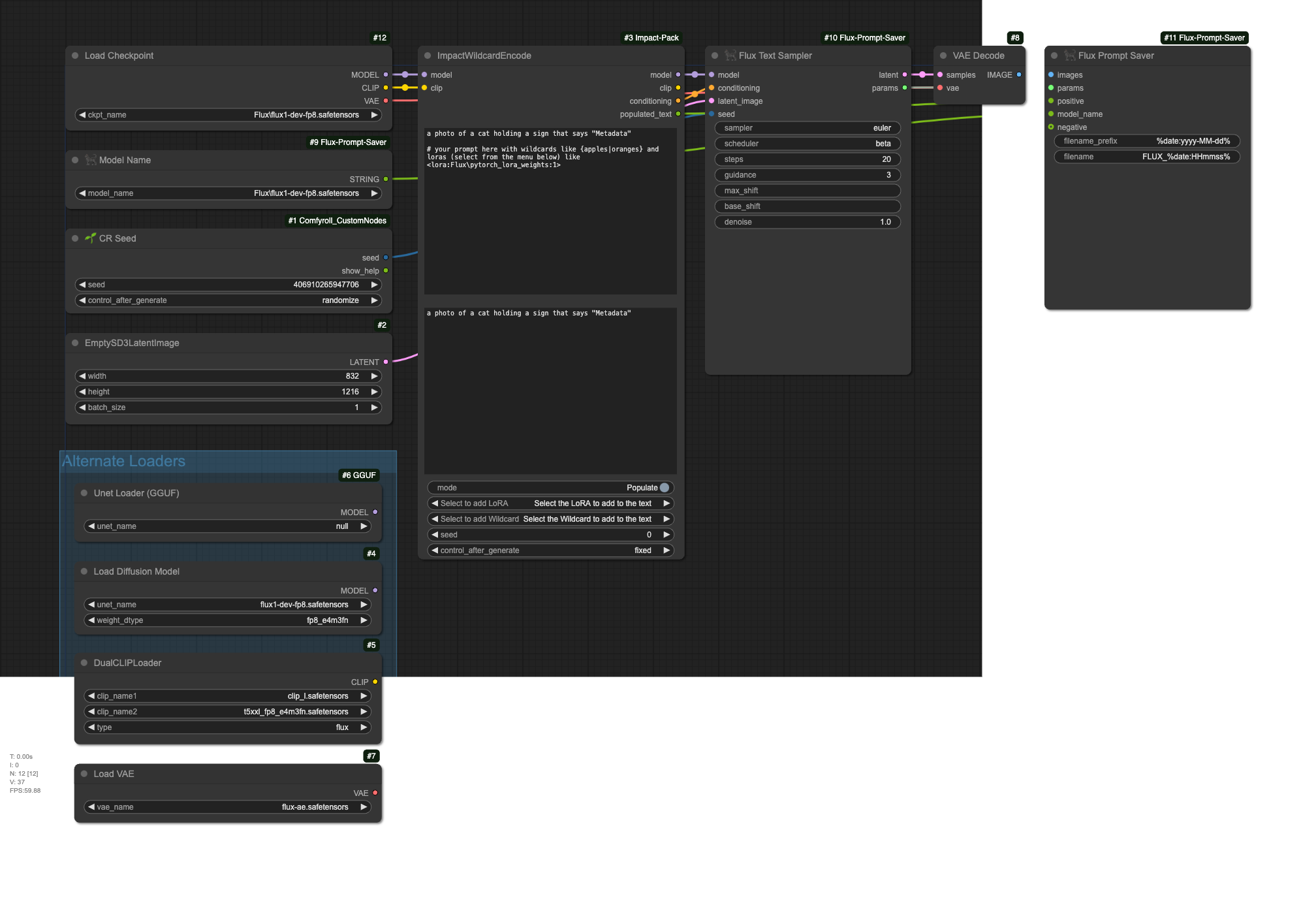Screen dimensions: 1316x907
Task: Collapse the VAE Decode node dot
Action: pos(943,56)
